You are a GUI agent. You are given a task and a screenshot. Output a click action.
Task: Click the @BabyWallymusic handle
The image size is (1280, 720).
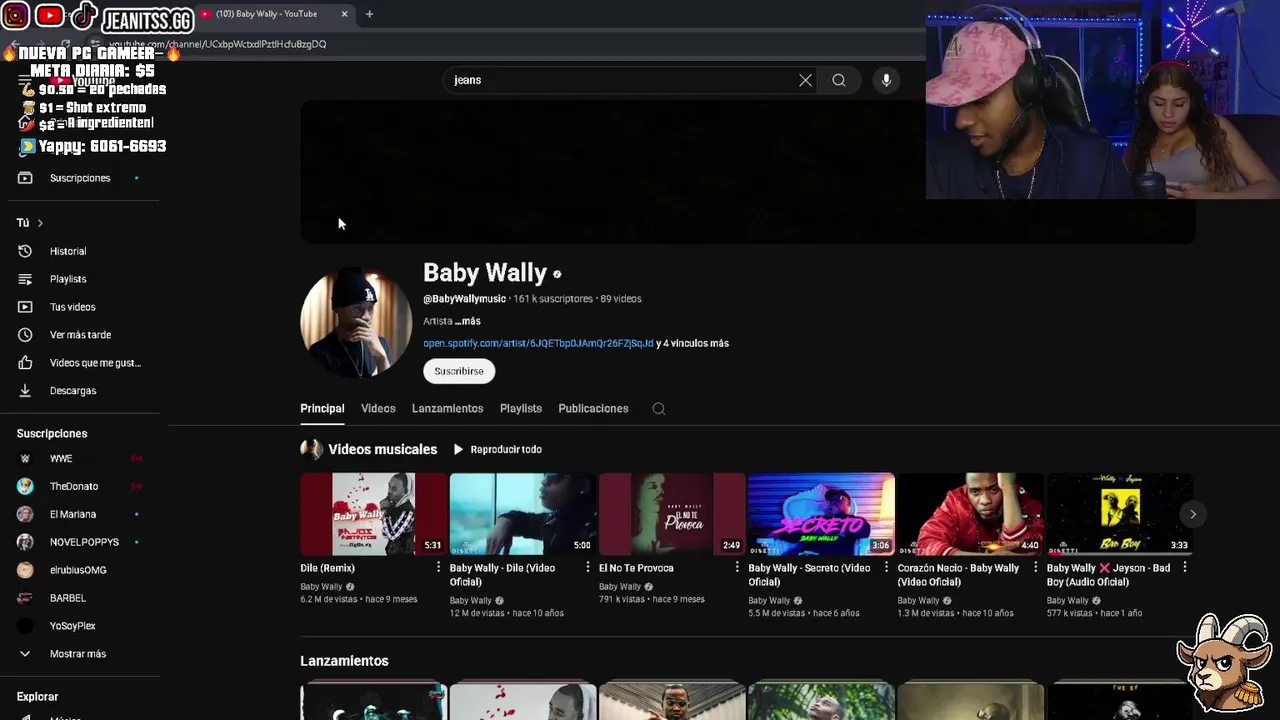point(464,299)
